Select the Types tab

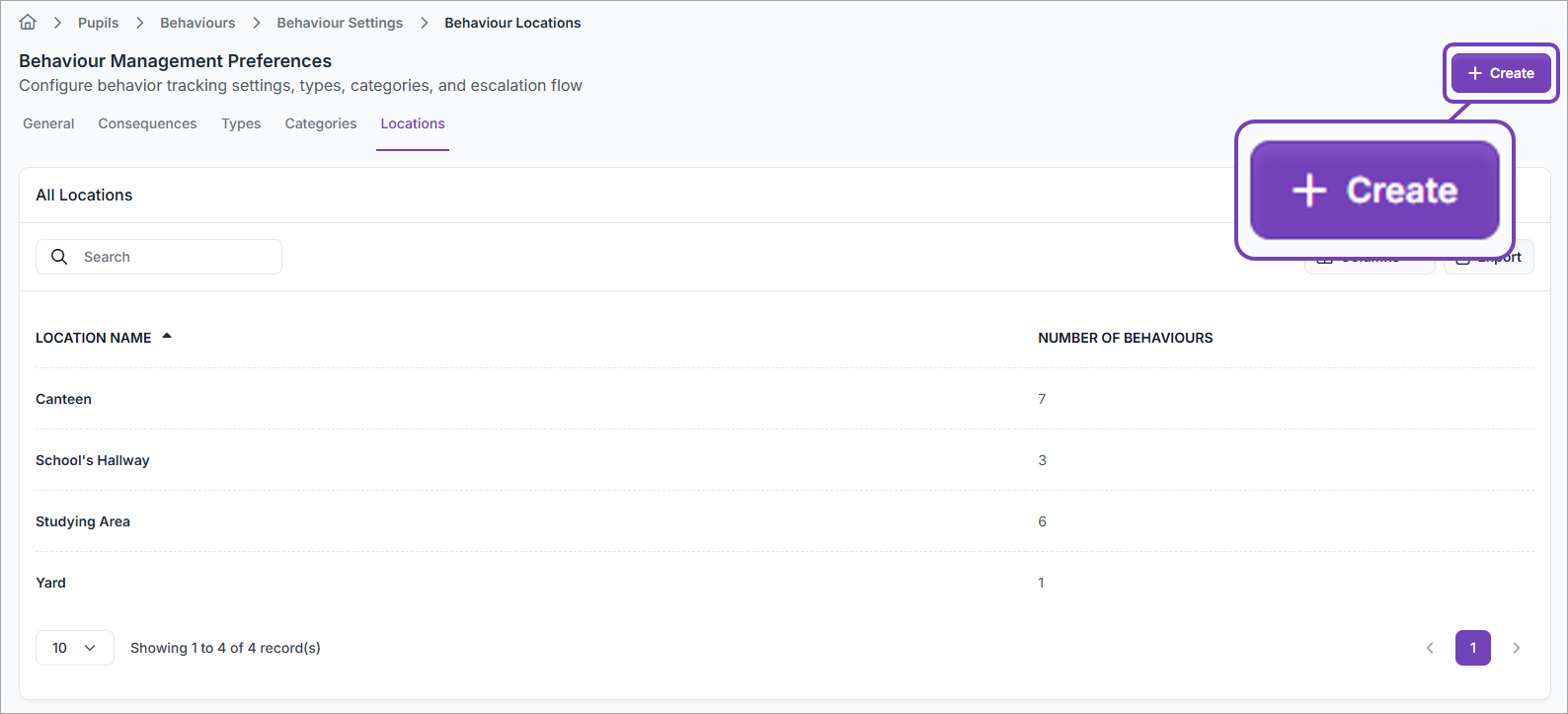coord(241,123)
